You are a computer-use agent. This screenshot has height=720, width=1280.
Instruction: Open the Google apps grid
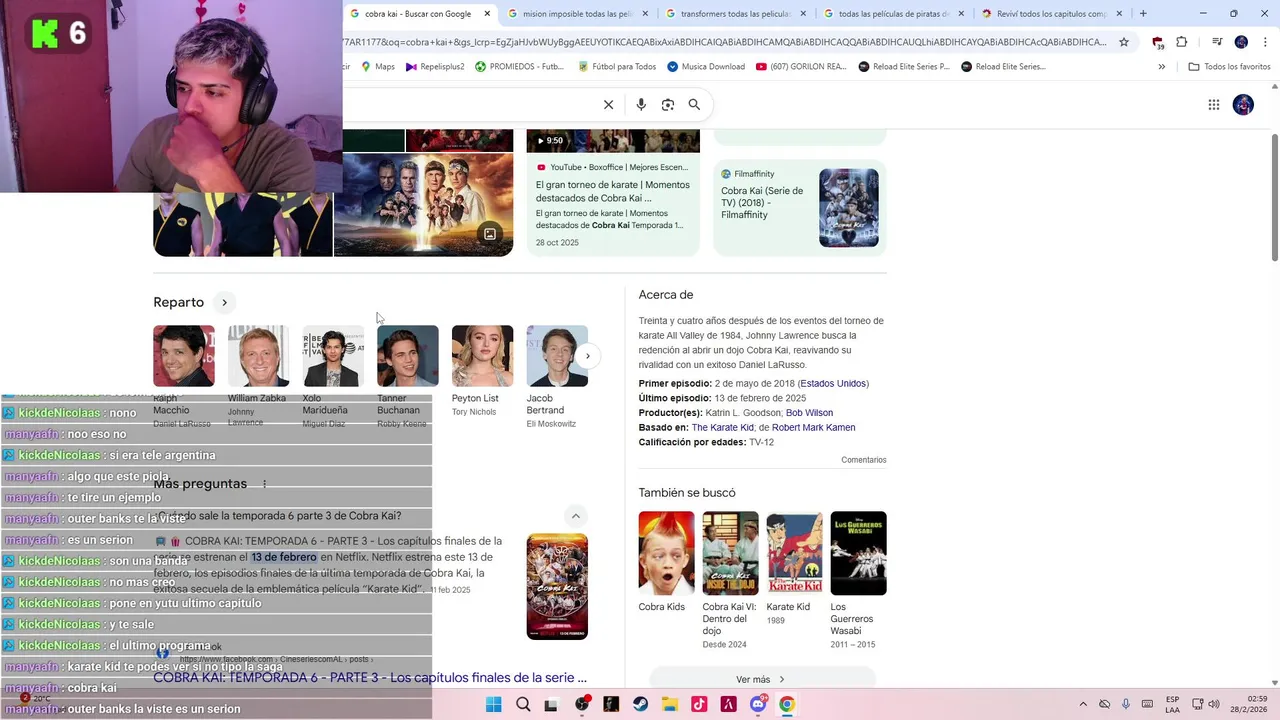pyautogui.click(x=1214, y=104)
